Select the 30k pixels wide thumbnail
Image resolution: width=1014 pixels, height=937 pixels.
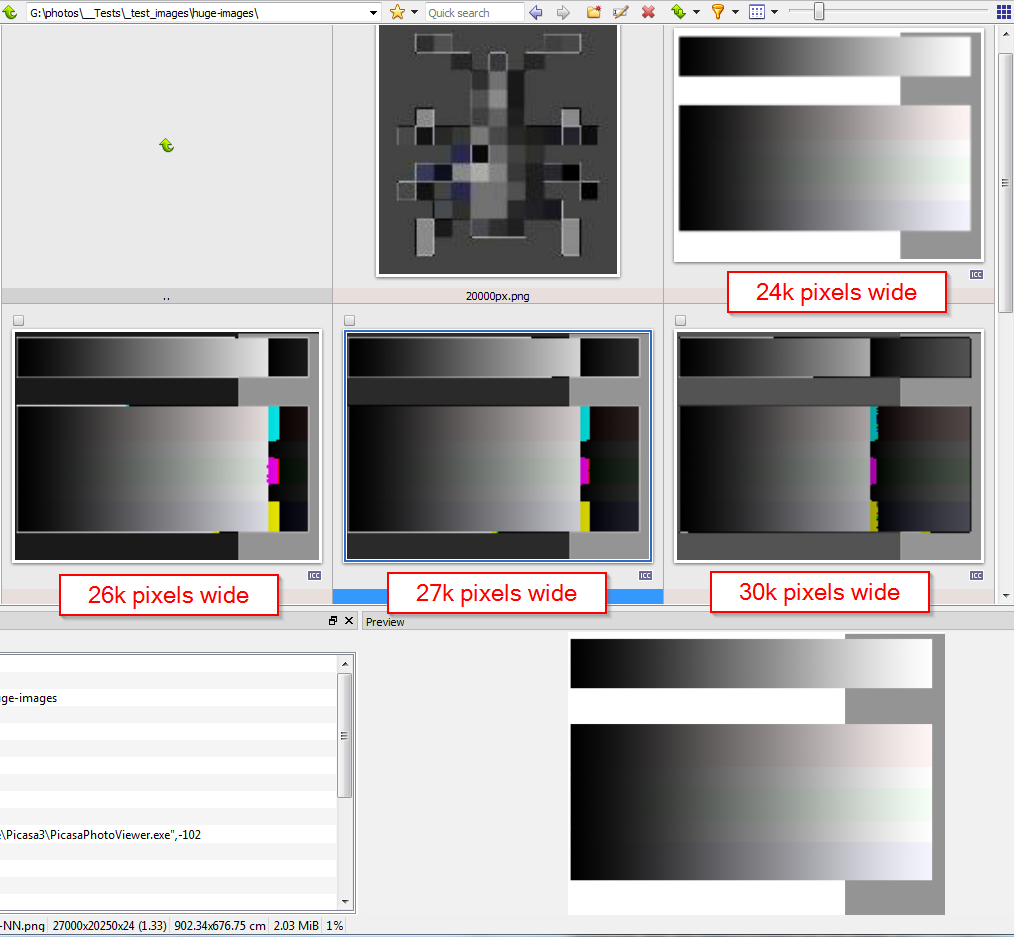(x=828, y=446)
